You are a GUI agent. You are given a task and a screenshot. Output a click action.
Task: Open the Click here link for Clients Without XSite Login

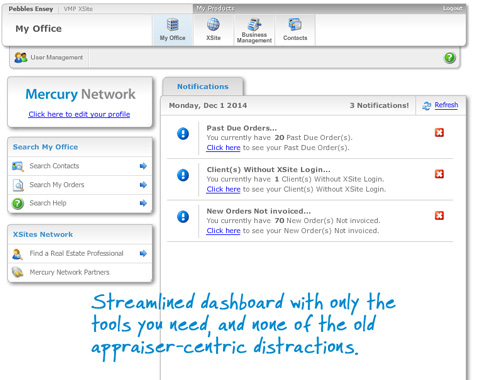click(223, 189)
